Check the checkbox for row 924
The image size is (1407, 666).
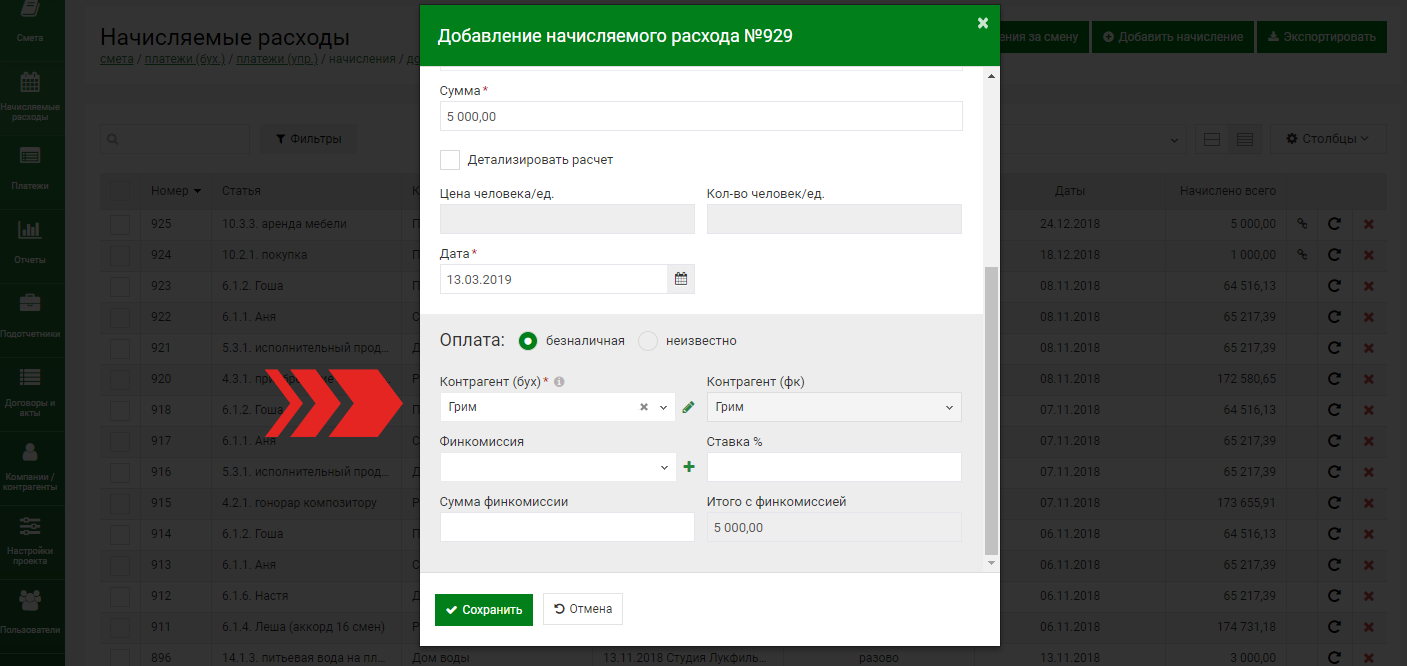click(120, 255)
